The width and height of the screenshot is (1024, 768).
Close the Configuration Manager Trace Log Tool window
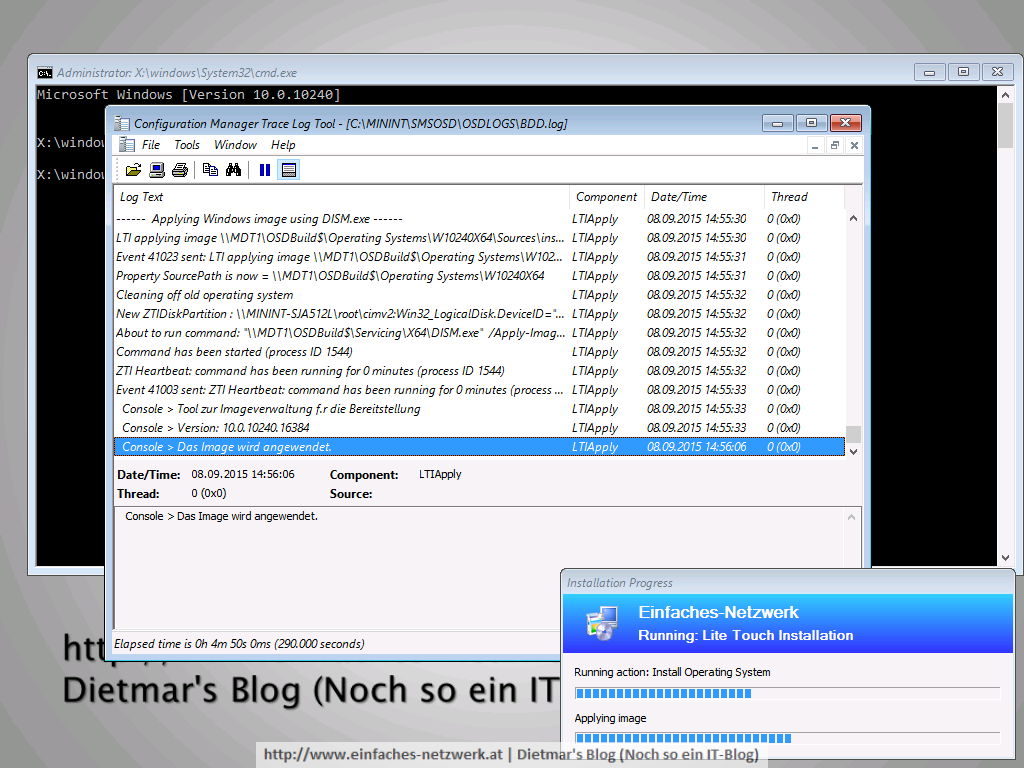tap(846, 123)
